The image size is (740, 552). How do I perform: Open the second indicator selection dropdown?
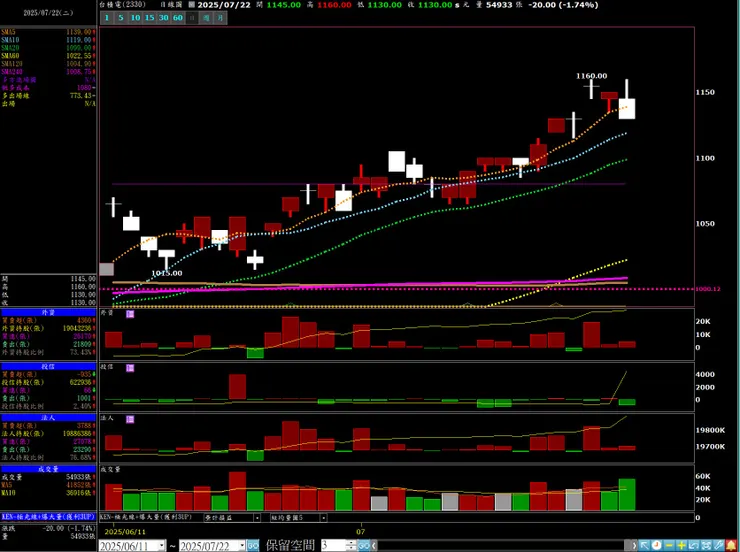click(x=232, y=518)
